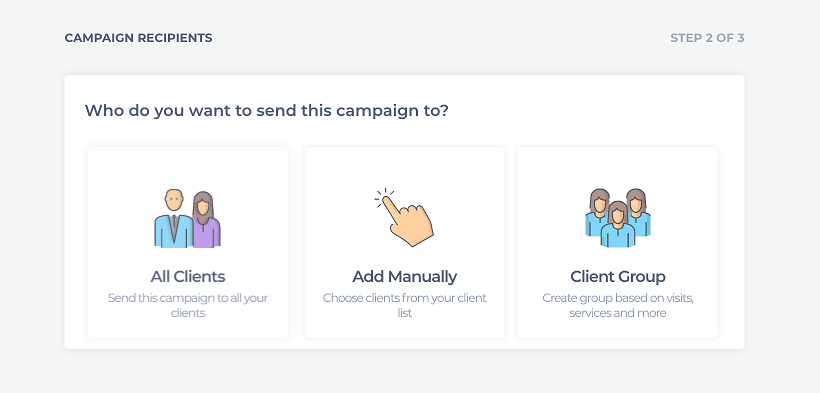Click the pointing hand Add Manually icon

click(404, 217)
